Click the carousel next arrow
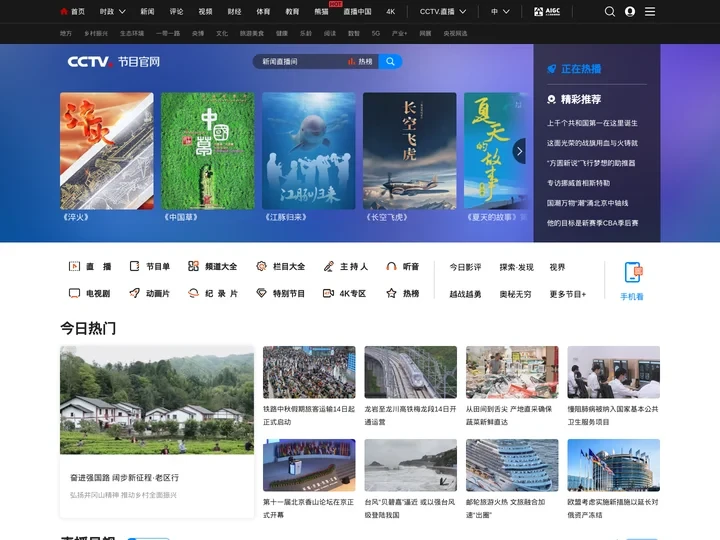Image resolution: width=720 pixels, height=540 pixels. [x=519, y=151]
